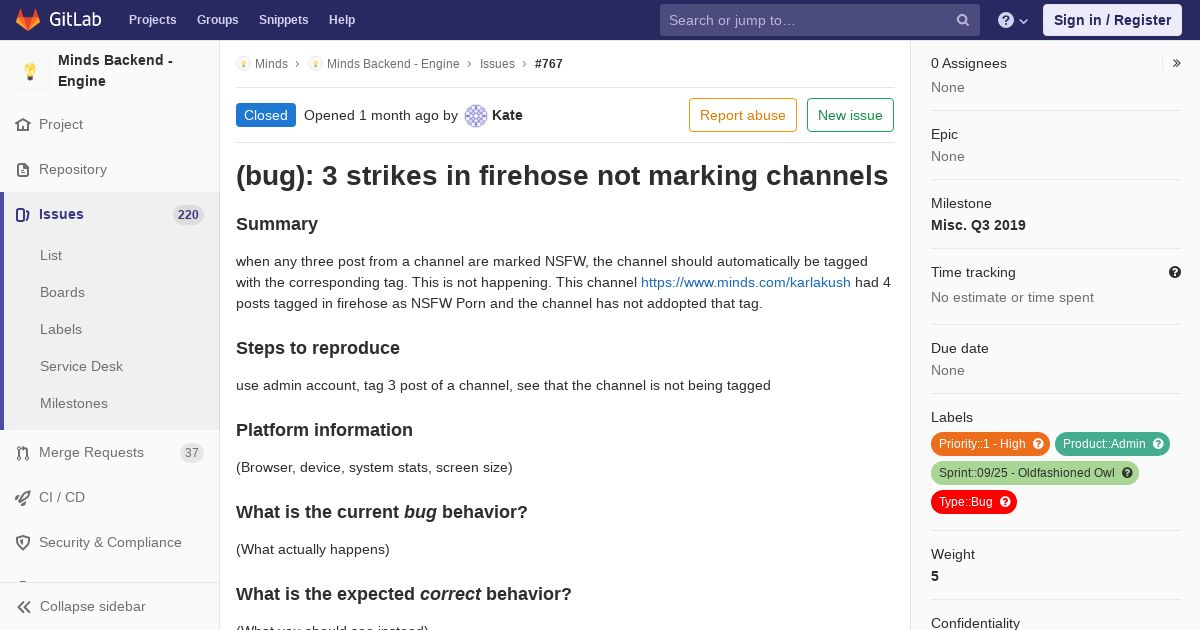Click 'No estimate or time spent' text

tap(1012, 297)
